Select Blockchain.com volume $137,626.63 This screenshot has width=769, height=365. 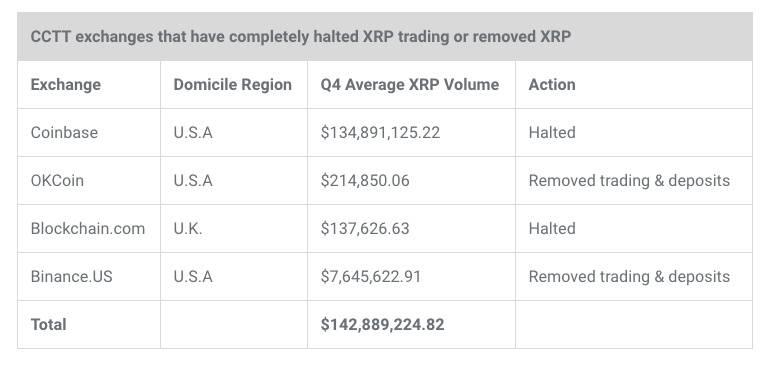365,229
